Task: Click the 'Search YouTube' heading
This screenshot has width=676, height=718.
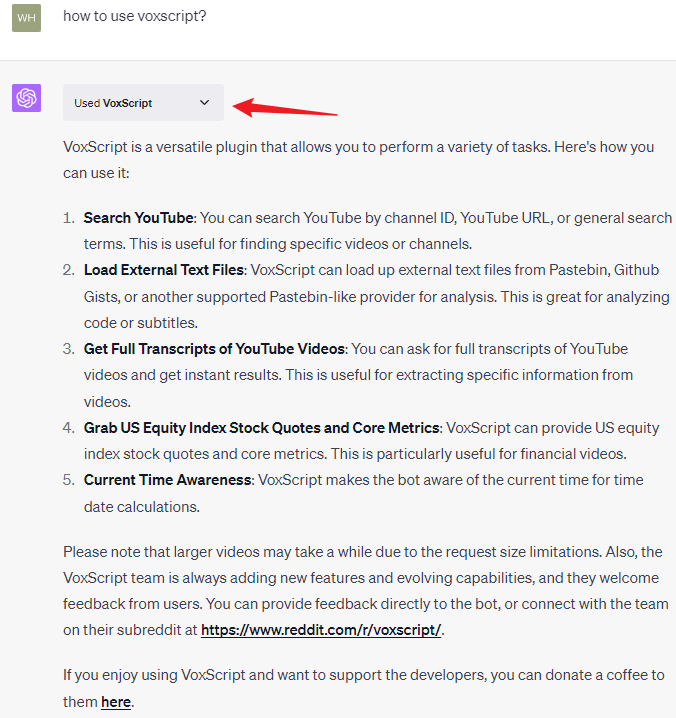Action: point(138,218)
